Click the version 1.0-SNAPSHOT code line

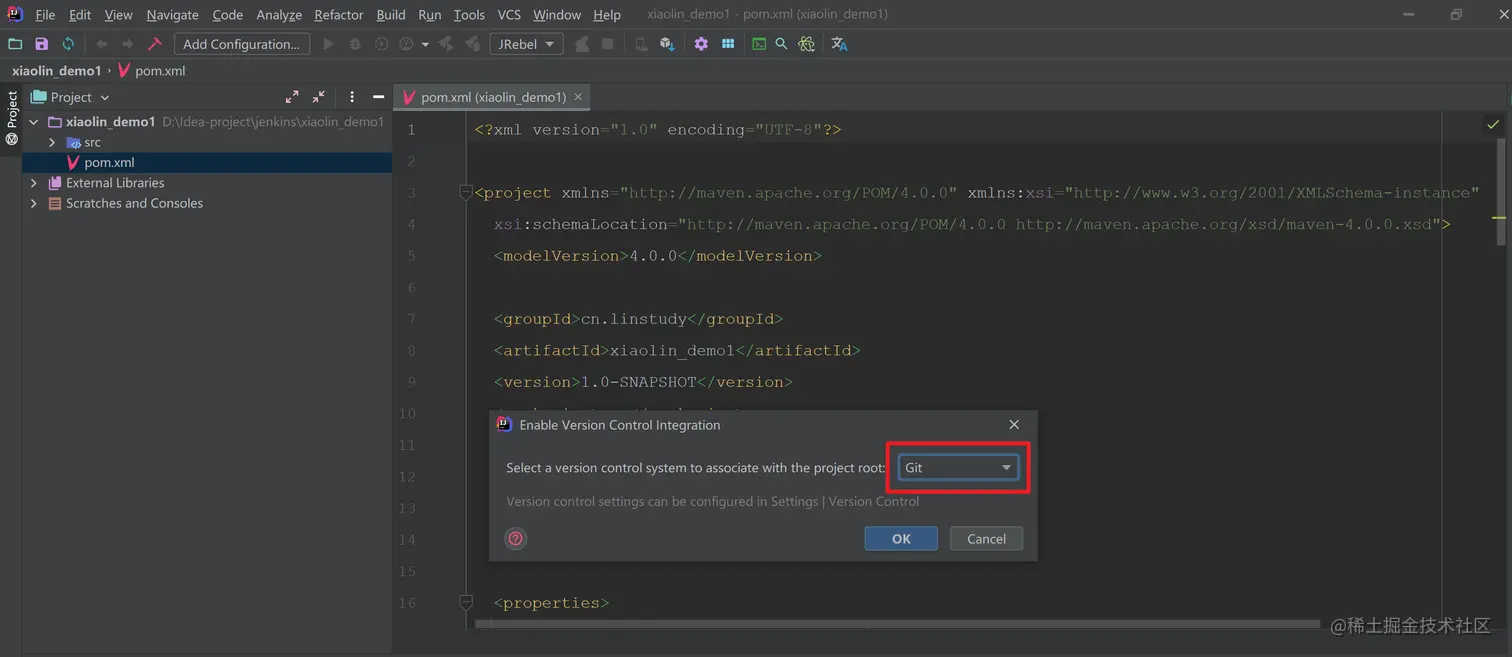tap(642, 382)
